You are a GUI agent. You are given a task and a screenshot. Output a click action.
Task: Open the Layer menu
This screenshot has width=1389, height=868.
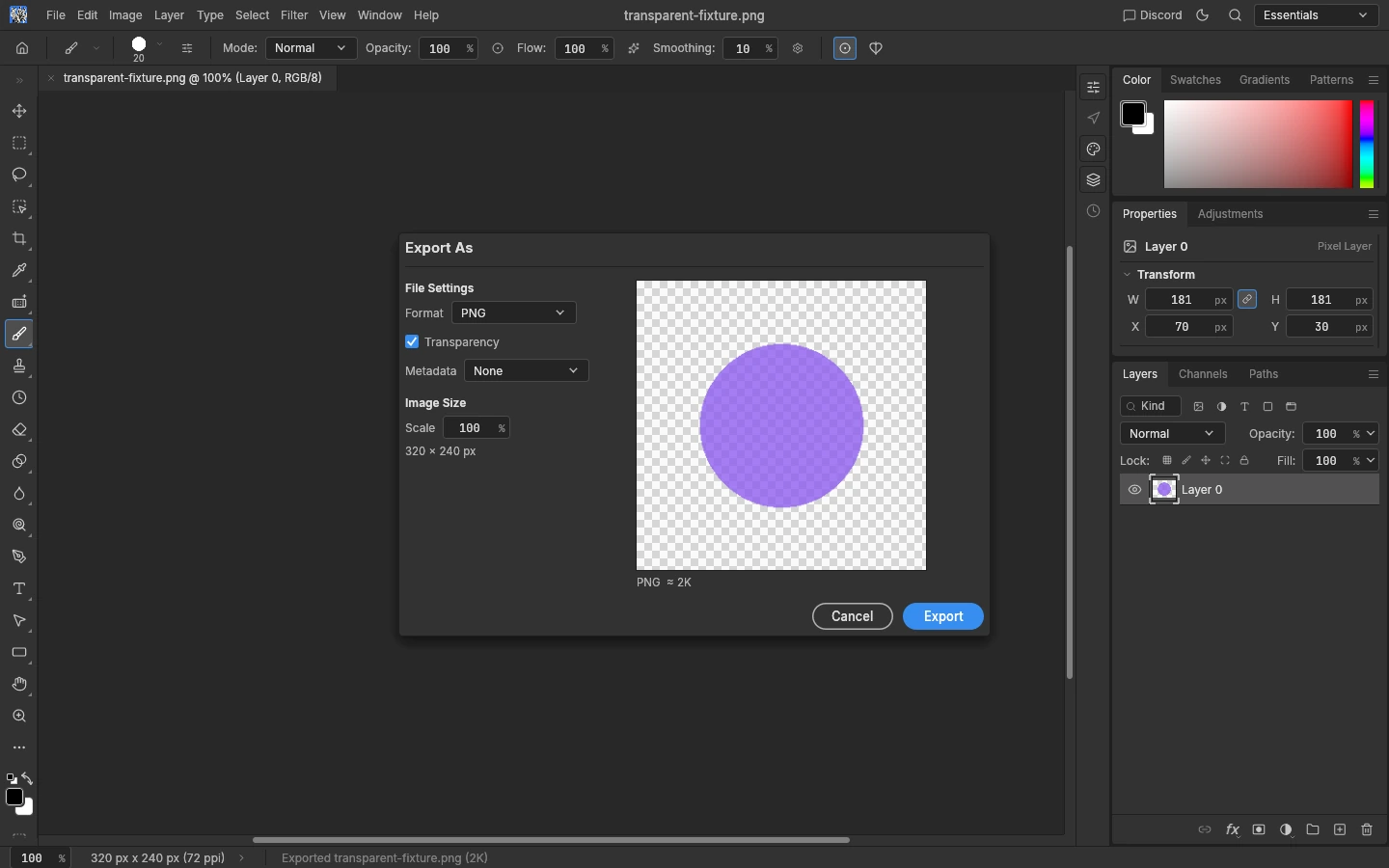(x=169, y=15)
